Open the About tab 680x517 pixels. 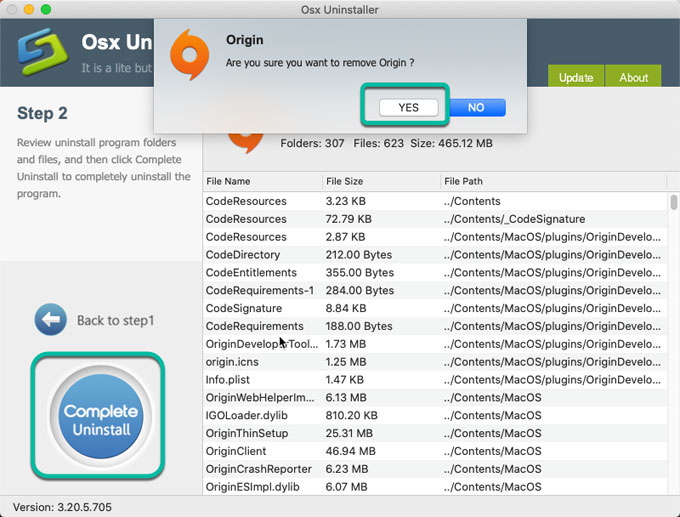(x=633, y=76)
